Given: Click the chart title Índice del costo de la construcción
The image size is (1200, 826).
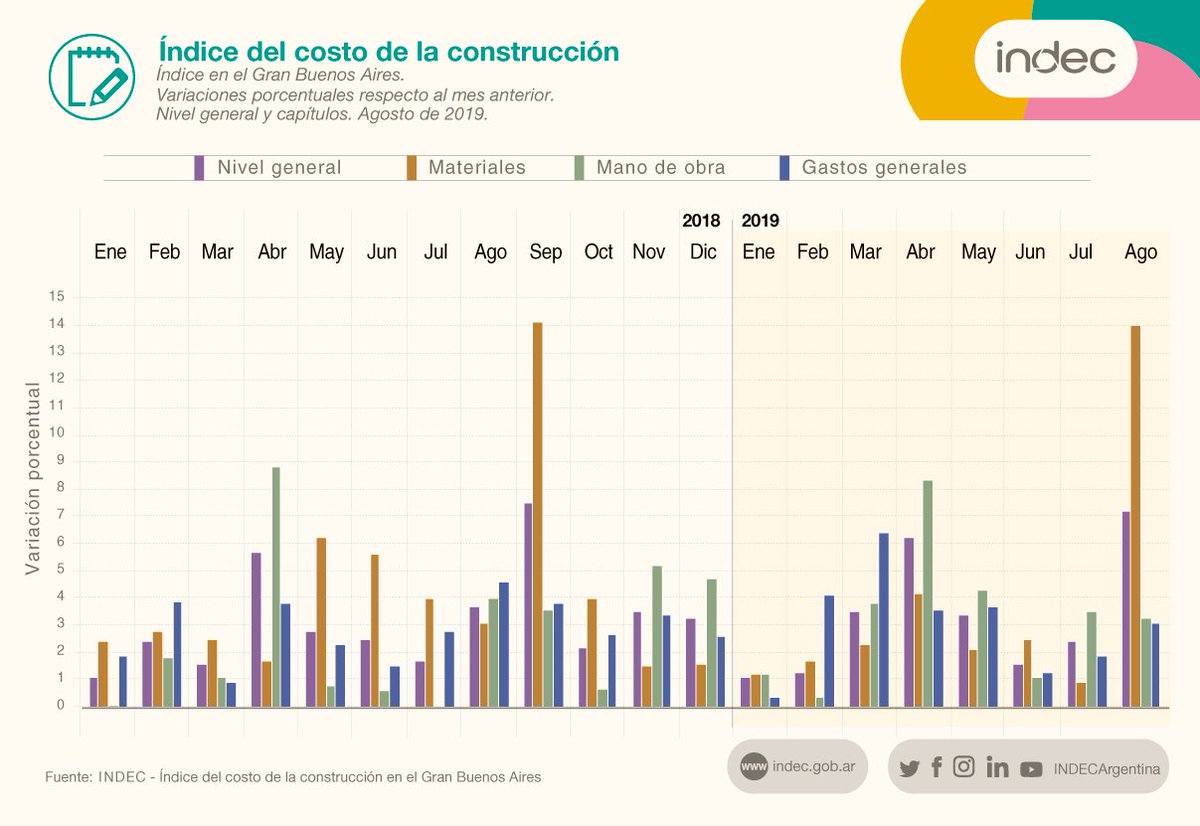Looking at the screenshot, I should coord(389,51).
